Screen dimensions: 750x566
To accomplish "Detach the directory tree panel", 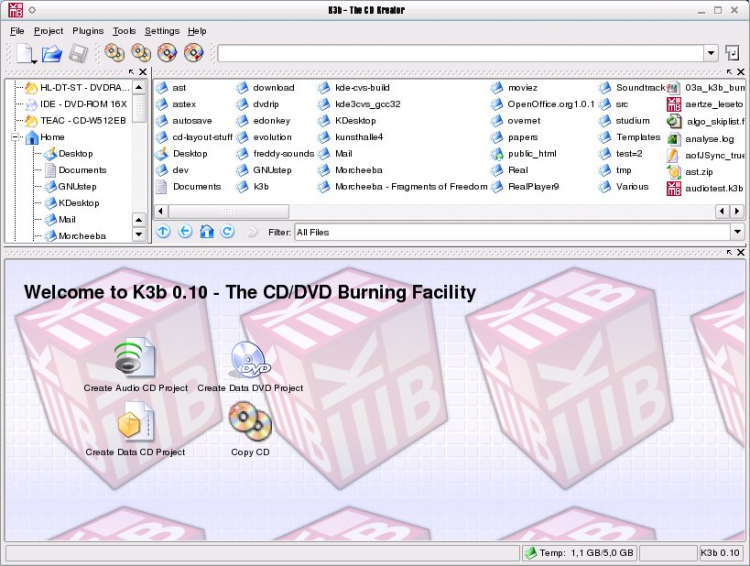I will [132, 72].
